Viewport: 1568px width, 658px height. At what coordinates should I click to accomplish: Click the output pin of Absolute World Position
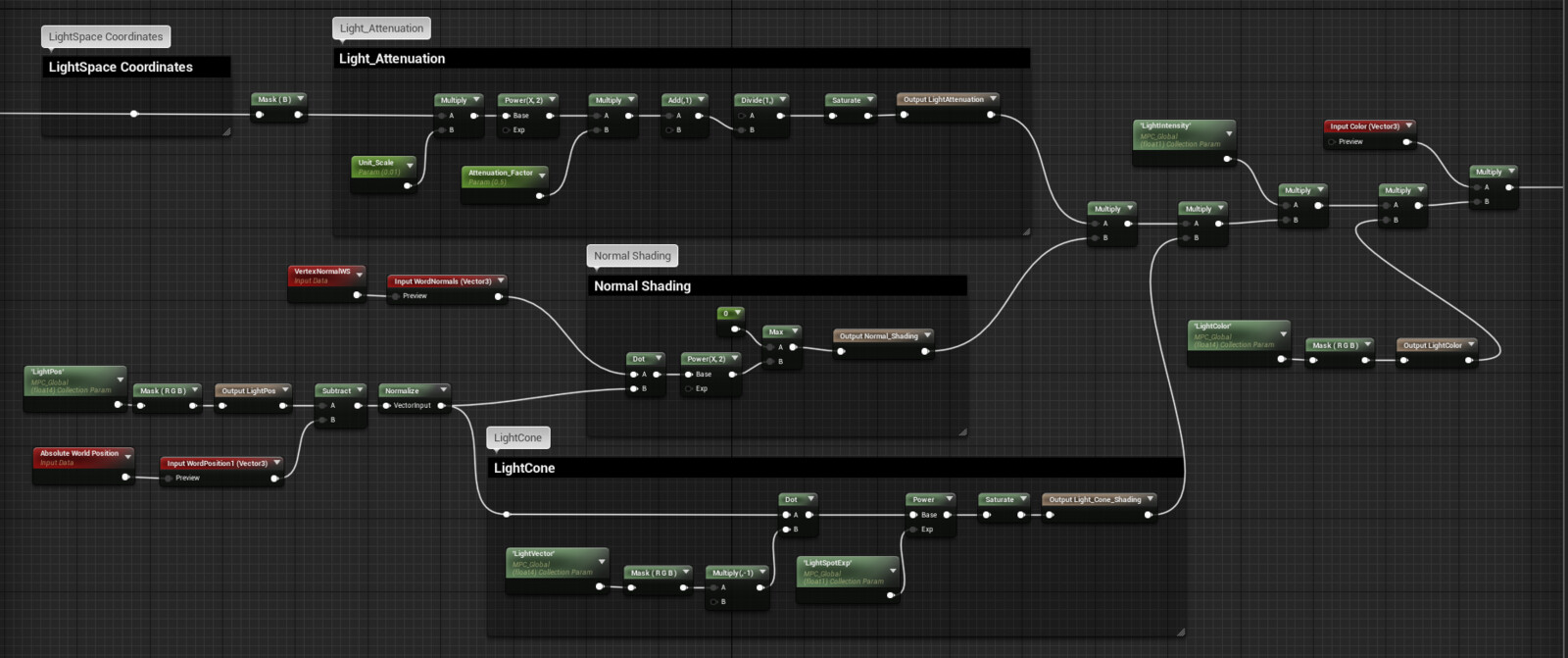tap(124, 478)
